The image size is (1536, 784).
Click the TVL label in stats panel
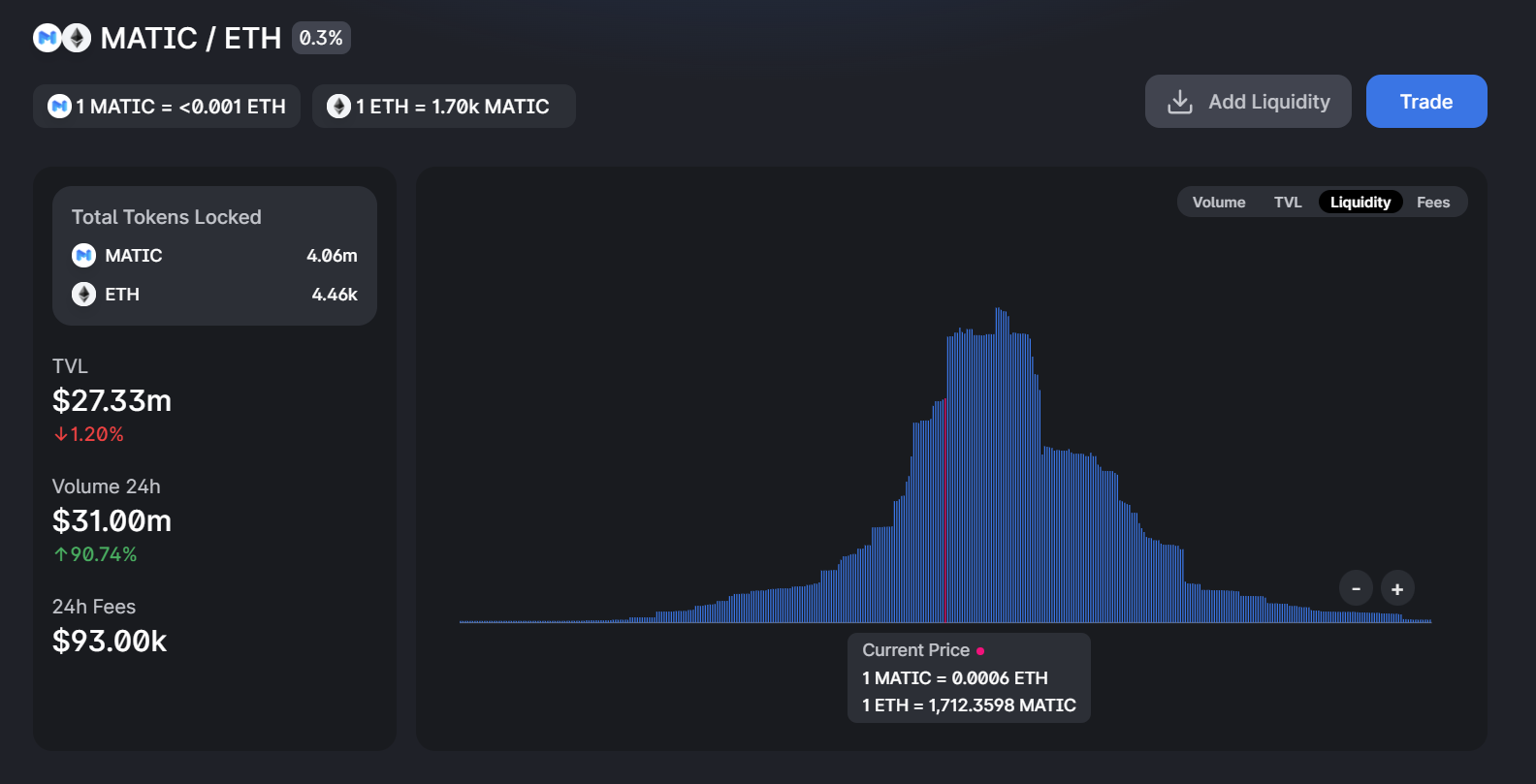[70, 366]
